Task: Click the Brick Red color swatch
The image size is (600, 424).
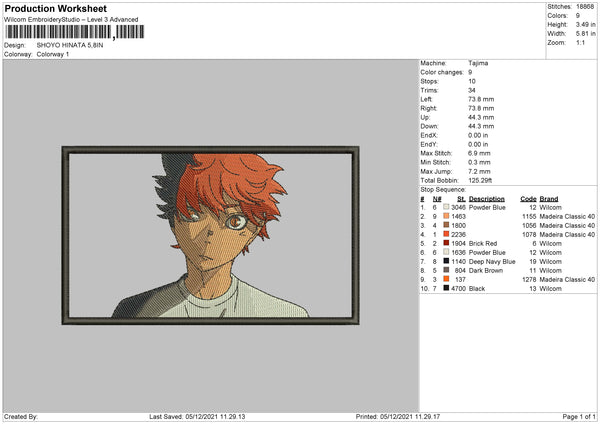Action: [446, 243]
